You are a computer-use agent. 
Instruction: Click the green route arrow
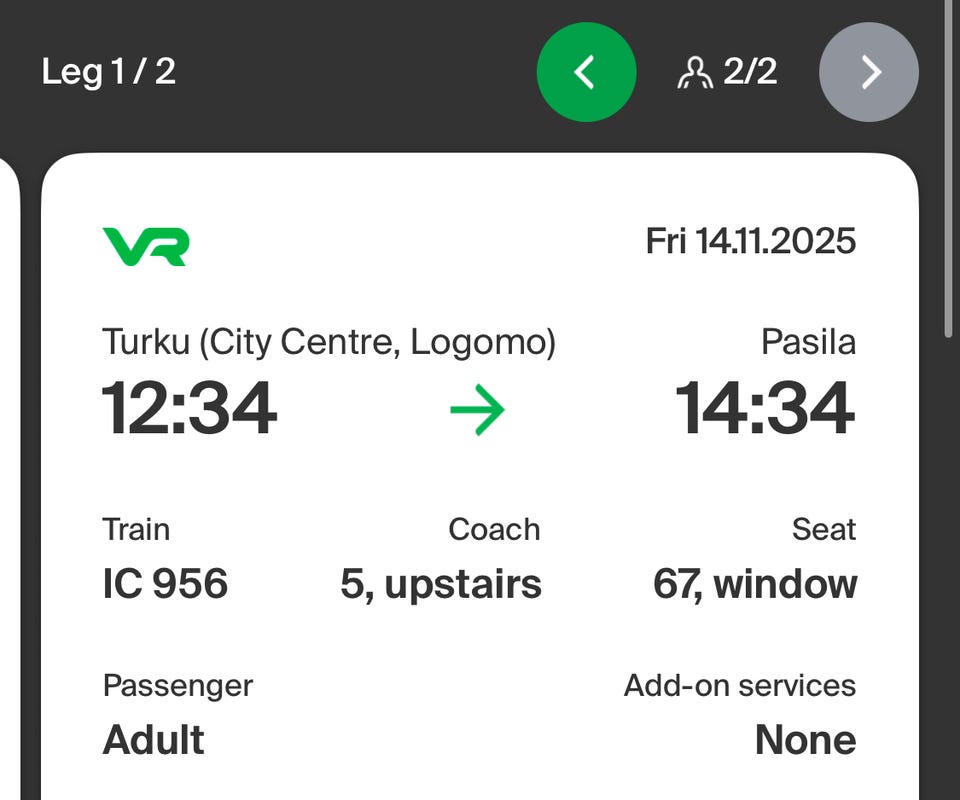[x=477, y=410]
